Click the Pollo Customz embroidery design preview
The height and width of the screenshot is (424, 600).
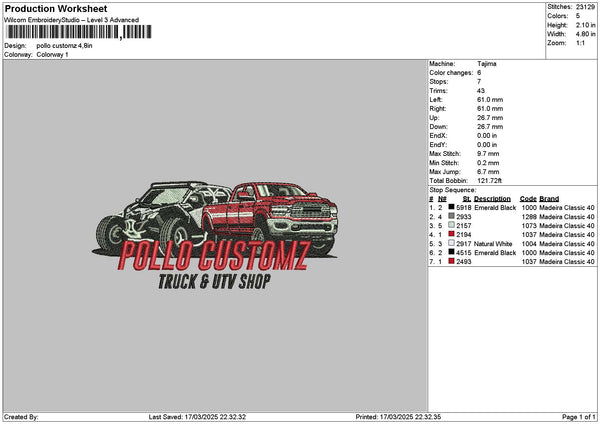pos(215,235)
